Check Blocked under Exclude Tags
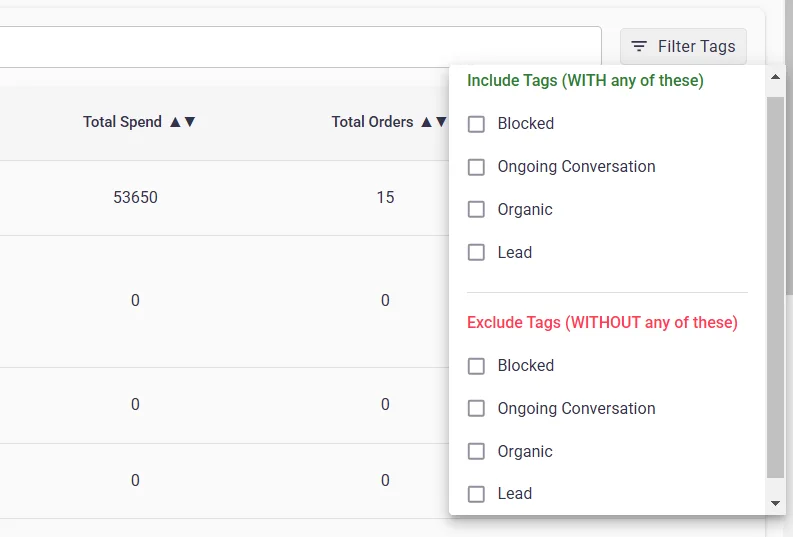Image resolution: width=793 pixels, height=537 pixels. click(476, 366)
